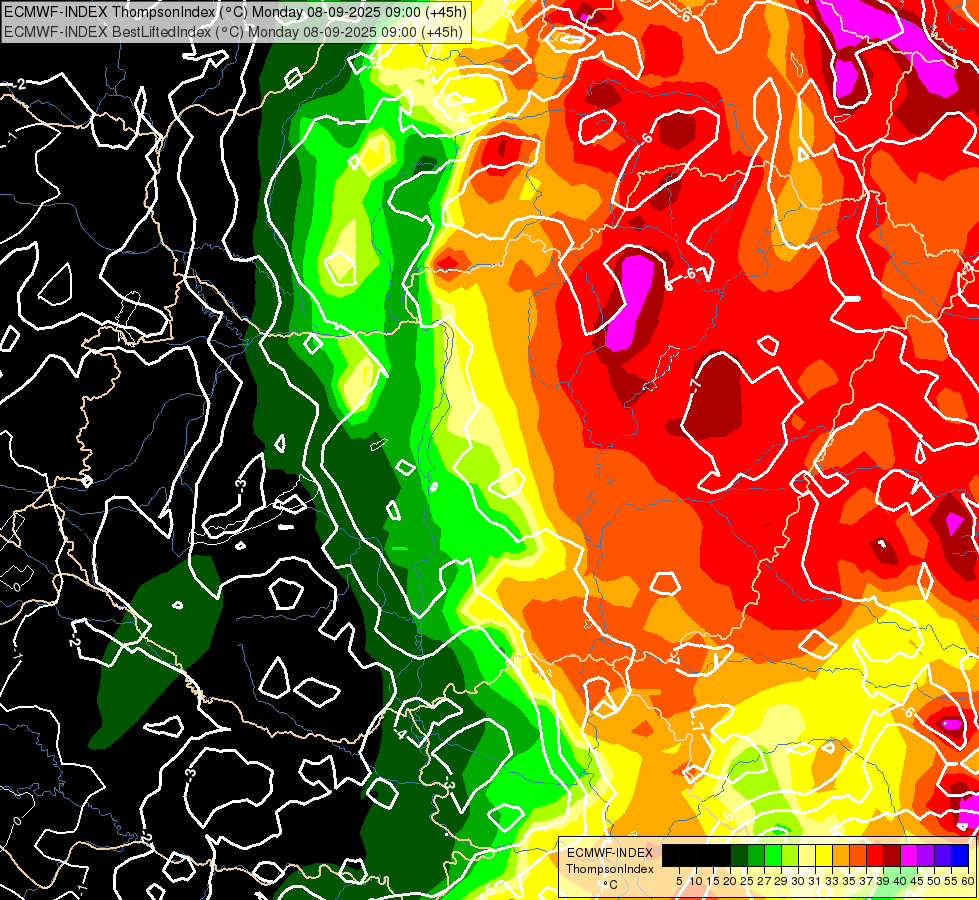The image size is (979, 900).
Task: Click the legend tick label 55
Action: (x=952, y=881)
